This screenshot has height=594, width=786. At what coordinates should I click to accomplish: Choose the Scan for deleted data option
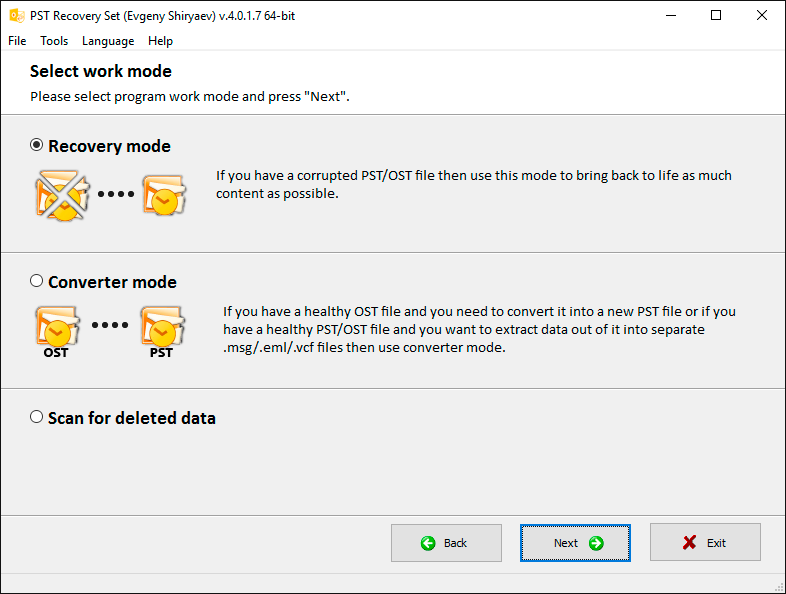(37, 417)
